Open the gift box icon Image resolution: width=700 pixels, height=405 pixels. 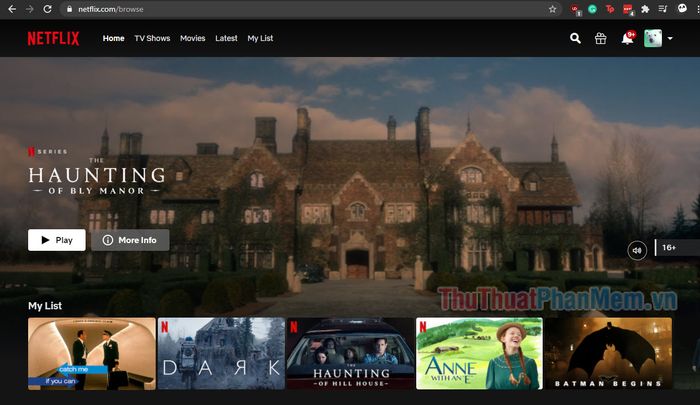coord(600,38)
